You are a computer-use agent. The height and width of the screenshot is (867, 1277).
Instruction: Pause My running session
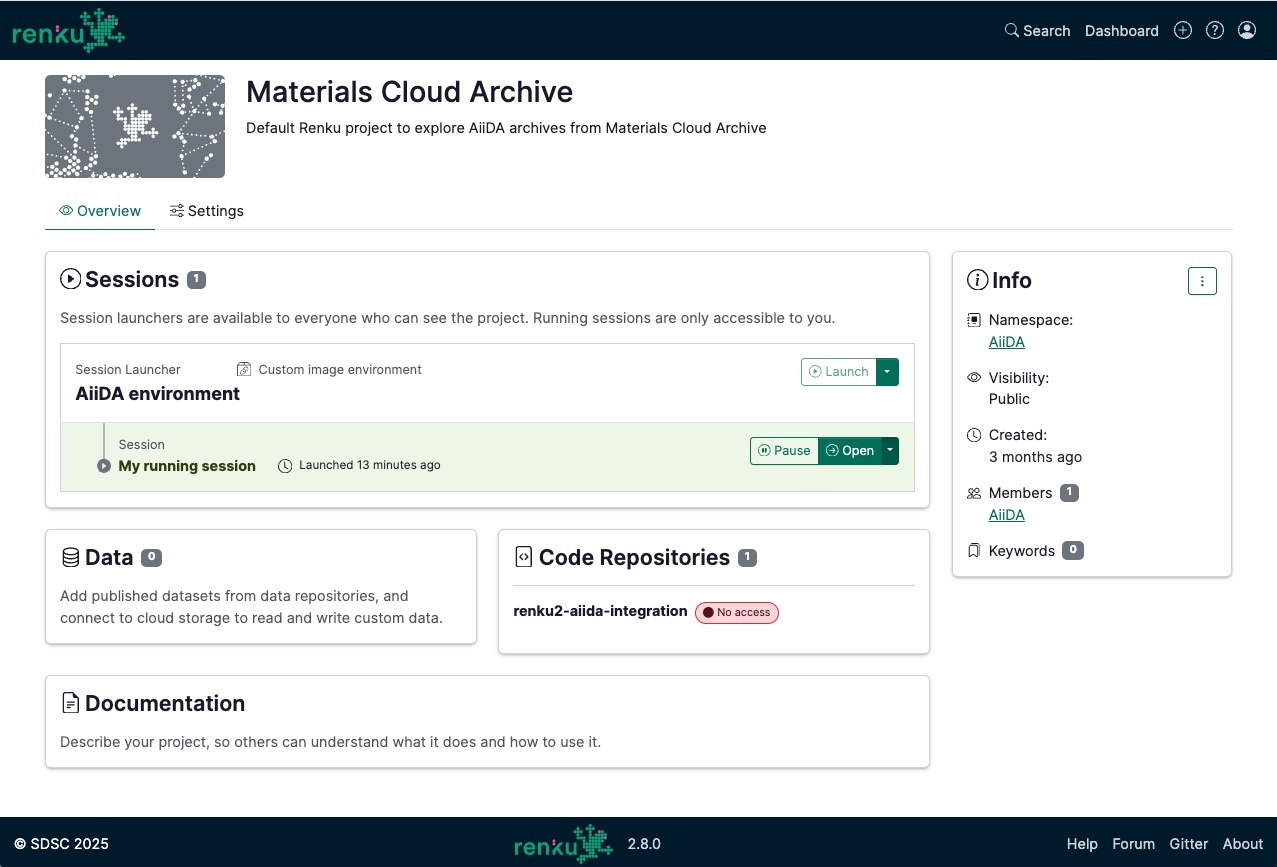click(784, 451)
